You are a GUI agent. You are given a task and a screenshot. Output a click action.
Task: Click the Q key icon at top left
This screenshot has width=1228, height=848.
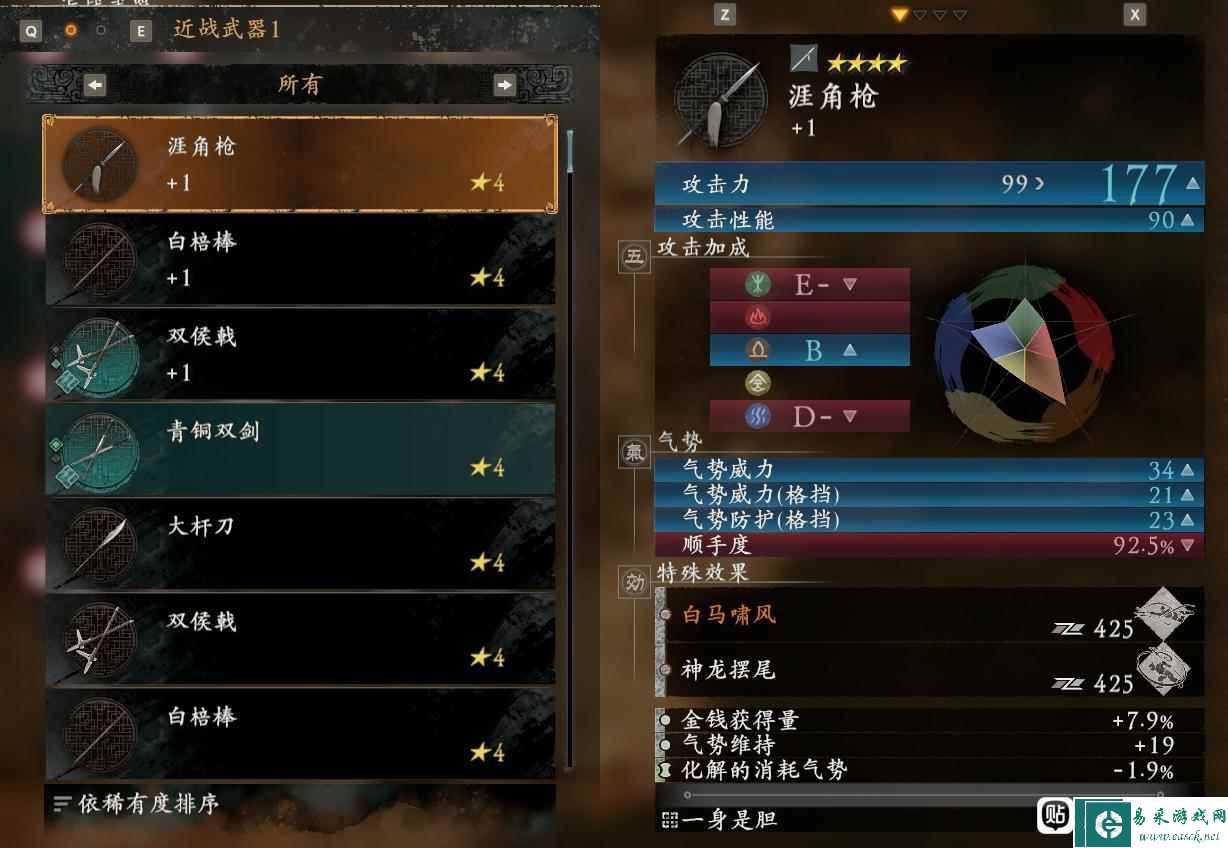tap(31, 31)
